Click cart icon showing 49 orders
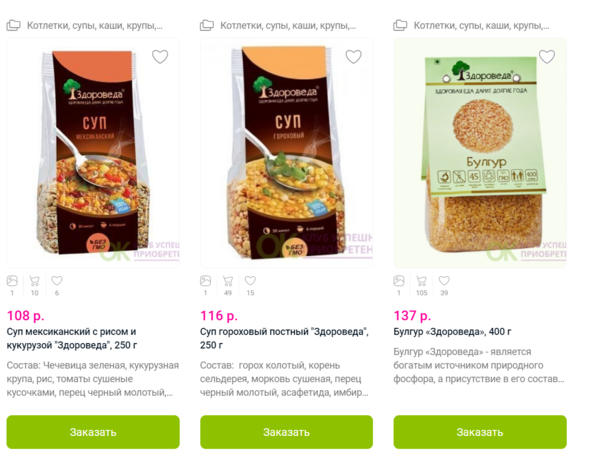The width and height of the screenshot is (589, 450). click(228, 281)
